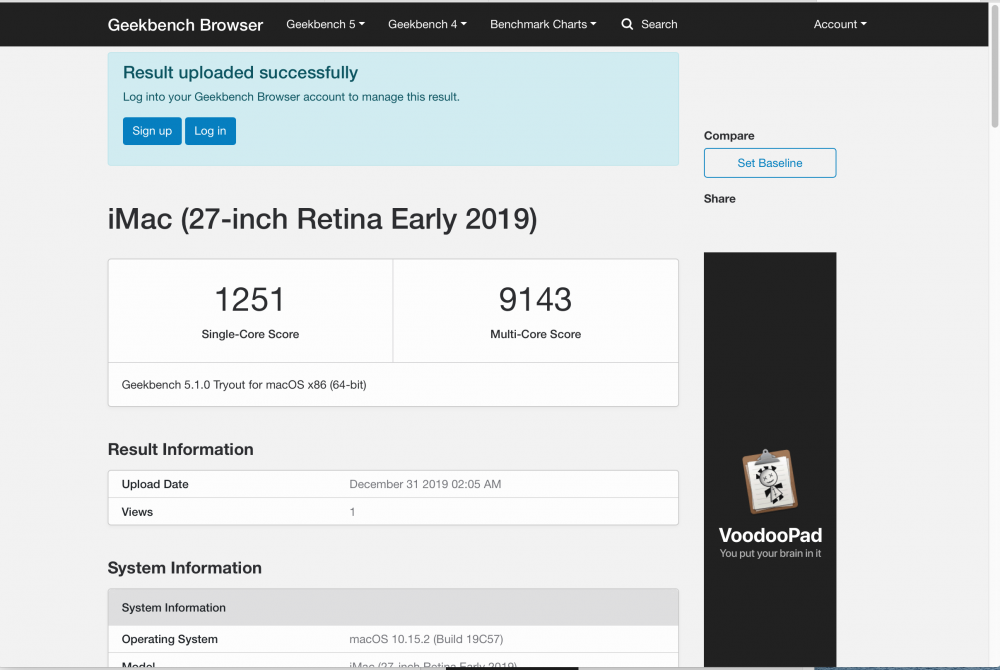Open the Geekbench 5 dropdown menu
This screenshot has height=670, width=1000.
pos(325,24)
